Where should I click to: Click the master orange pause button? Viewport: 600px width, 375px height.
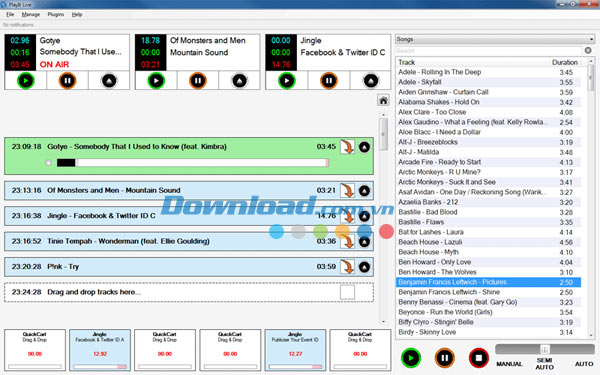445,358
